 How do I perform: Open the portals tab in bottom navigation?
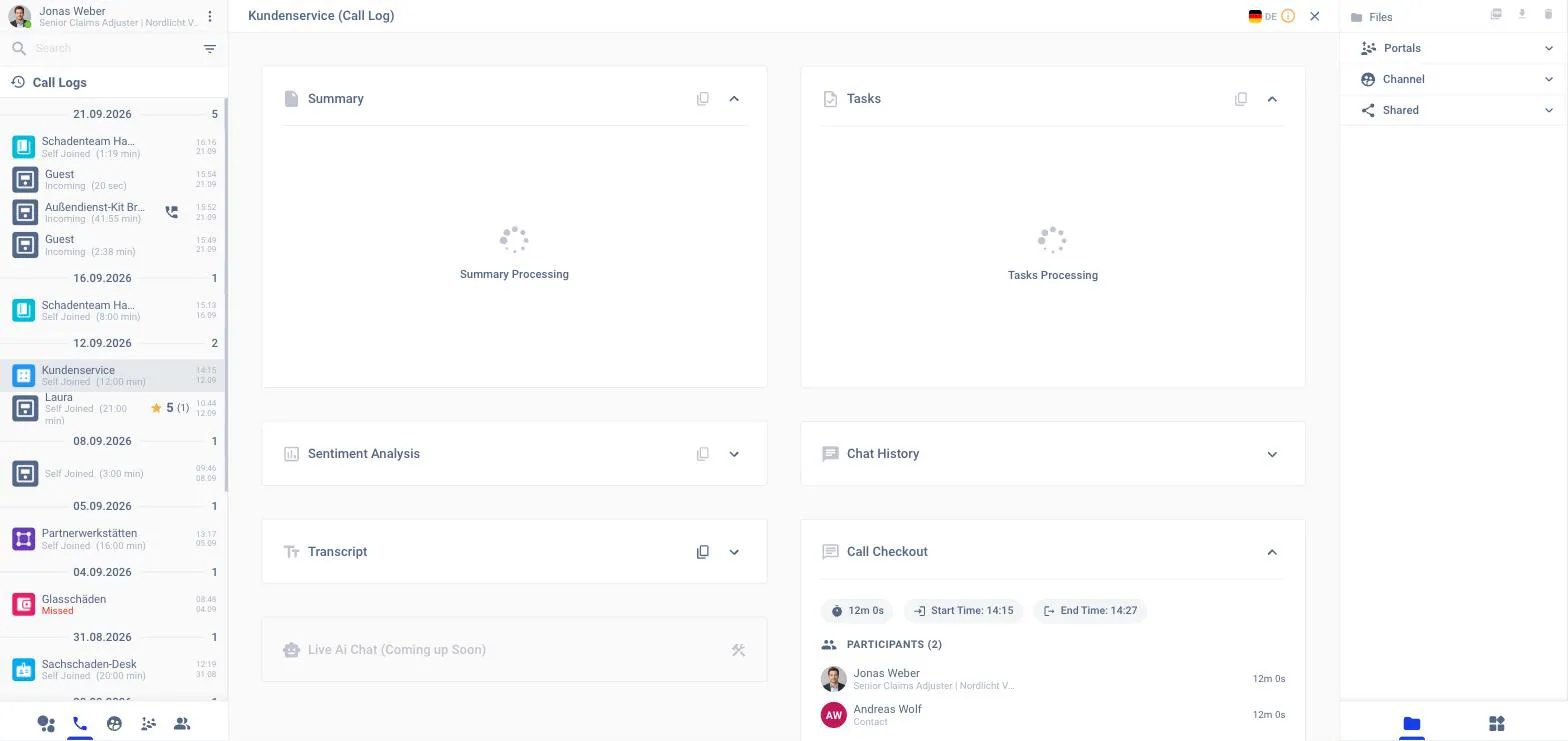click(x=148, y=724)
